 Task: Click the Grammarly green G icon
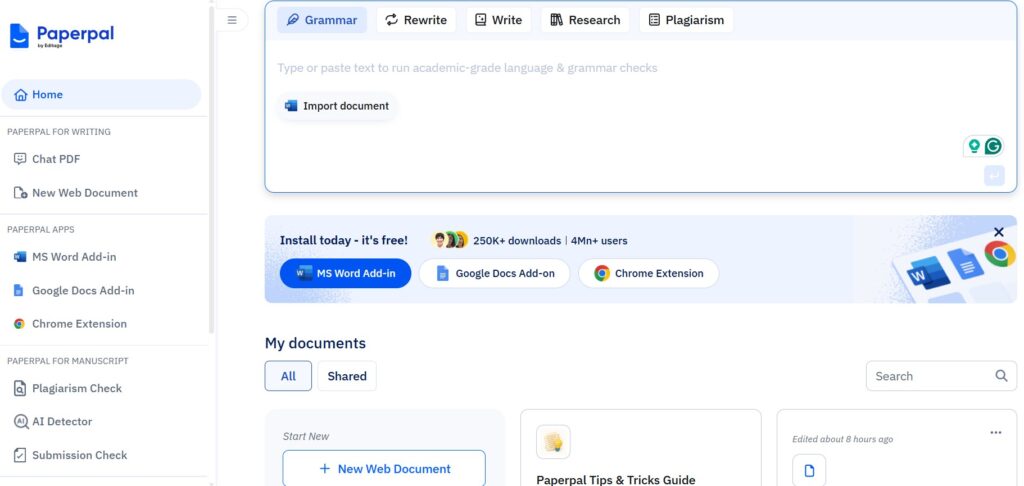993,146
